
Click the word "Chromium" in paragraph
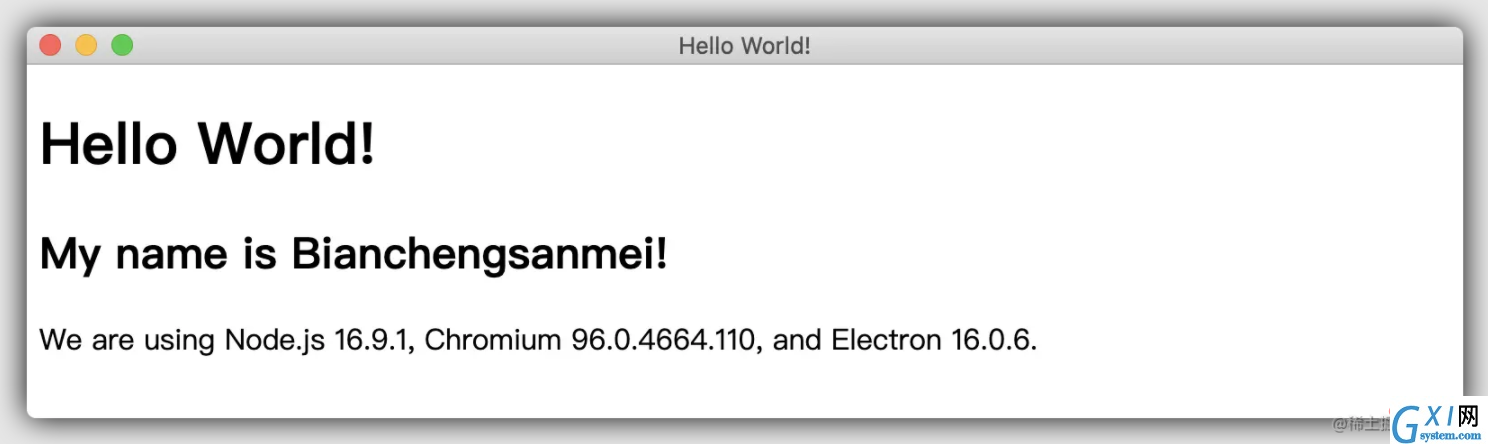tap(493, 340)
